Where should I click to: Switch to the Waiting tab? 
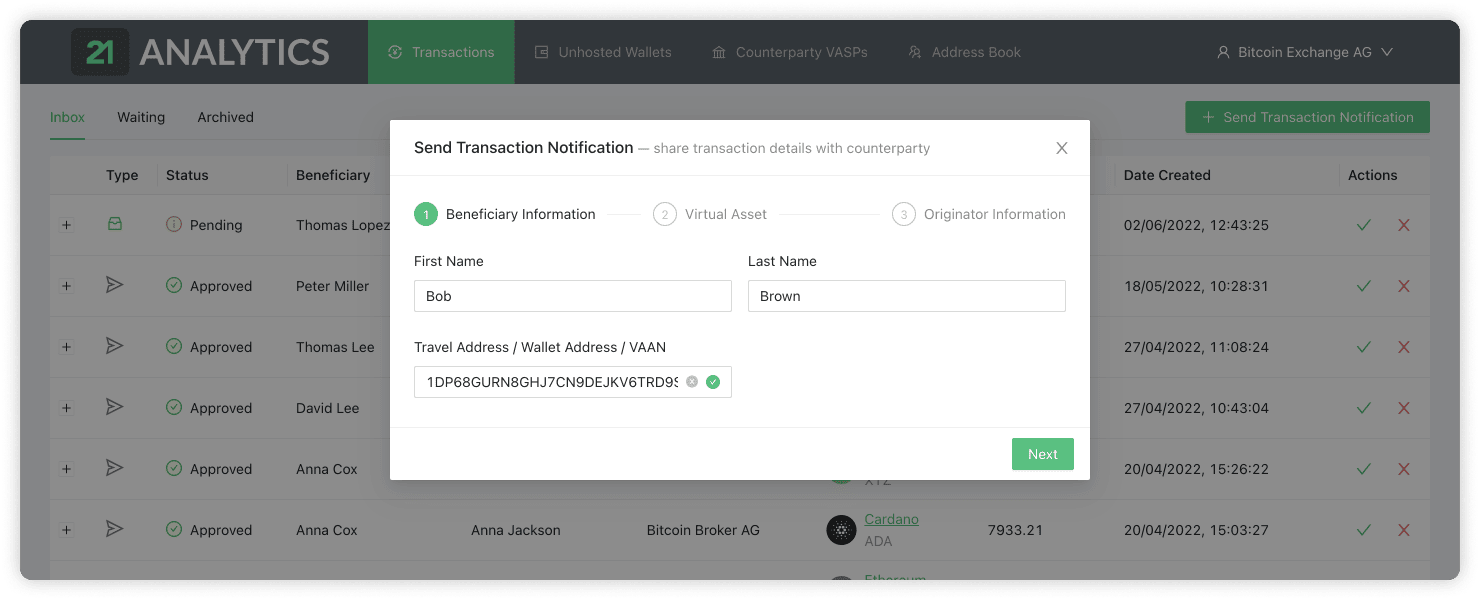click(141, 117)
